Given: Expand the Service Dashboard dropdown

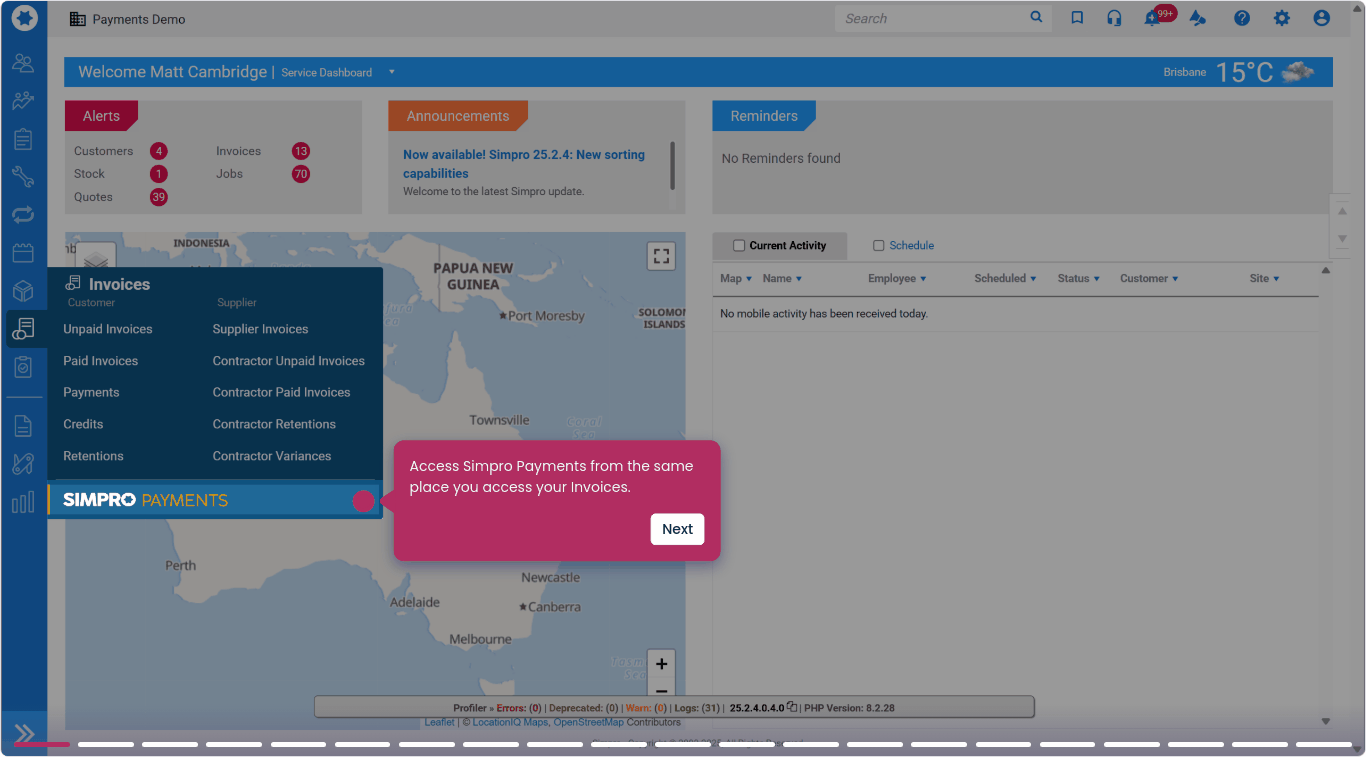Looking at the screenshot, I should click(391, 72).
